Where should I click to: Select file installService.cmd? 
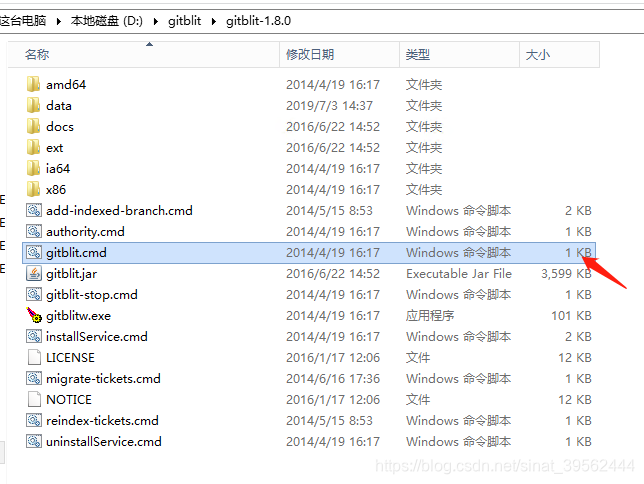pyautogui.click(x=97, y=336)
